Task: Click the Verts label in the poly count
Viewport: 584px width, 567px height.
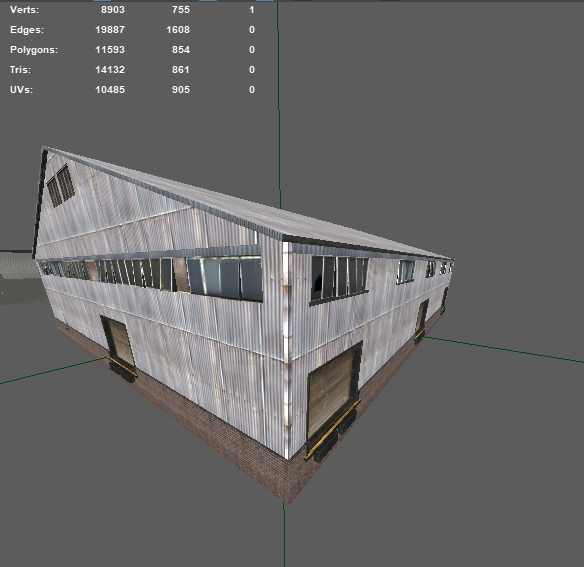Action: point(24,10)
